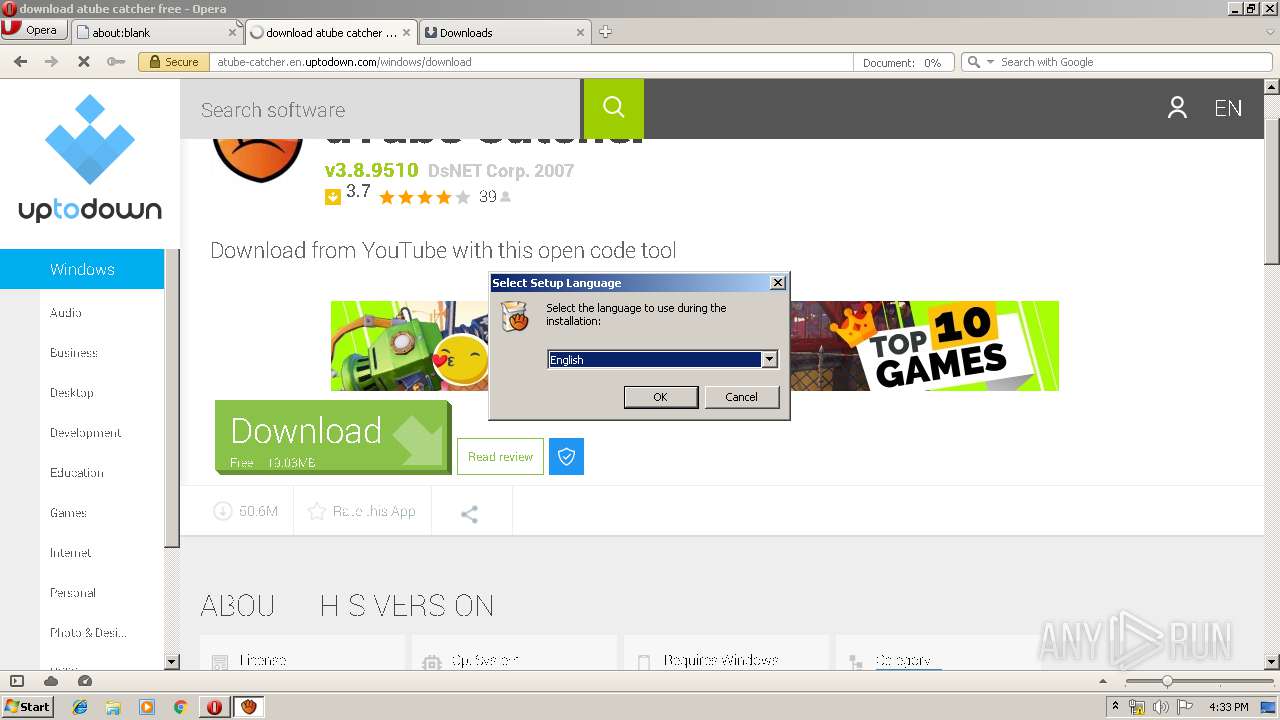Go back with the back arrow
Viewport: 1280px width, 720px height.
pyautogui.click(x=20, y=61)
